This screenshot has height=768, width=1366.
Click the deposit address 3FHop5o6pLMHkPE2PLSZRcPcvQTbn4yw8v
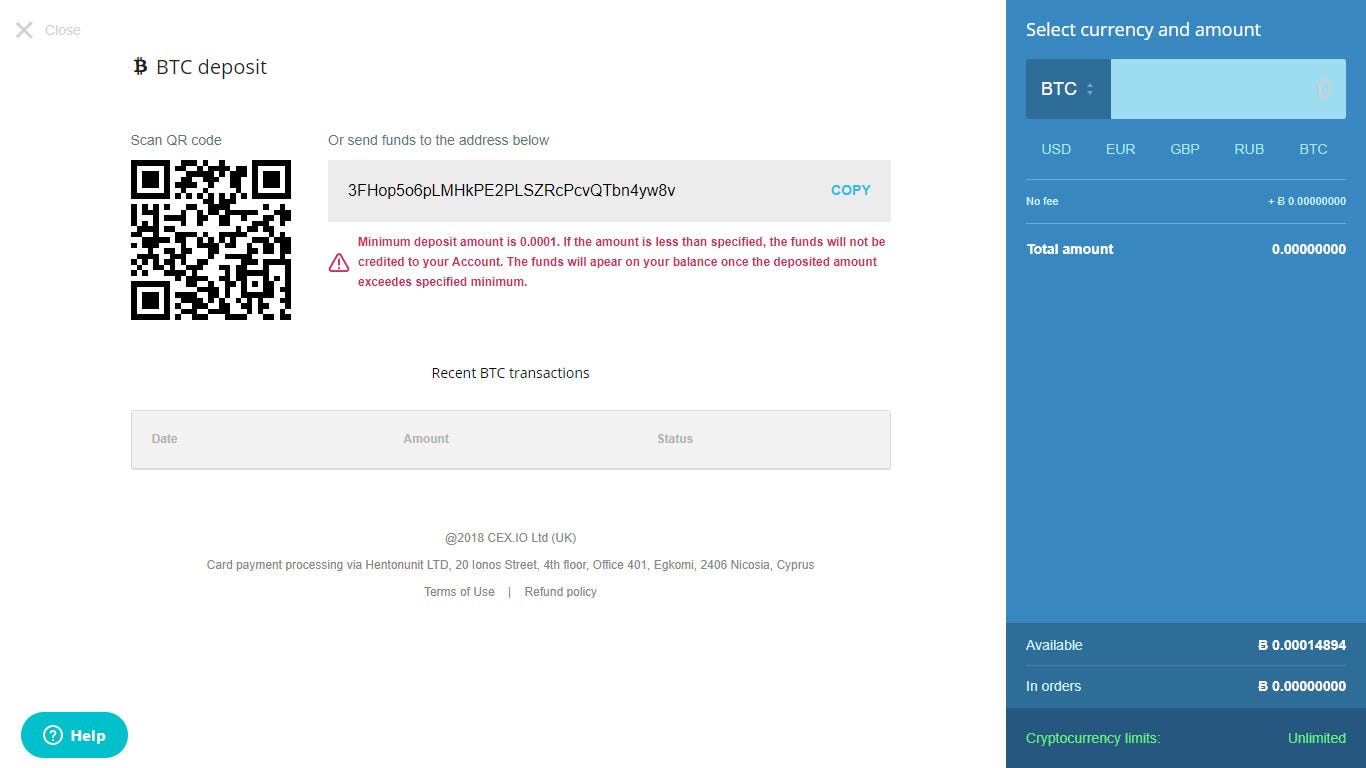[511, 190]
